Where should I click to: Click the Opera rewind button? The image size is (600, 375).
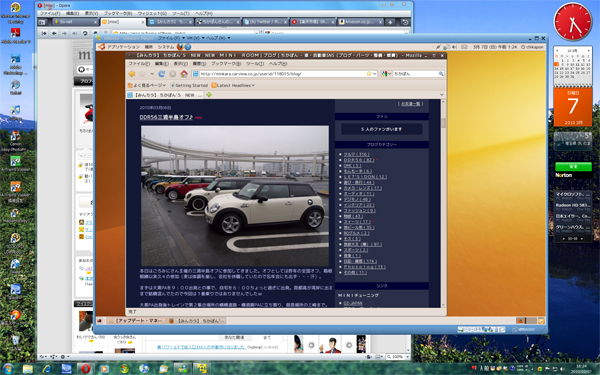click(x=44, y=34)
